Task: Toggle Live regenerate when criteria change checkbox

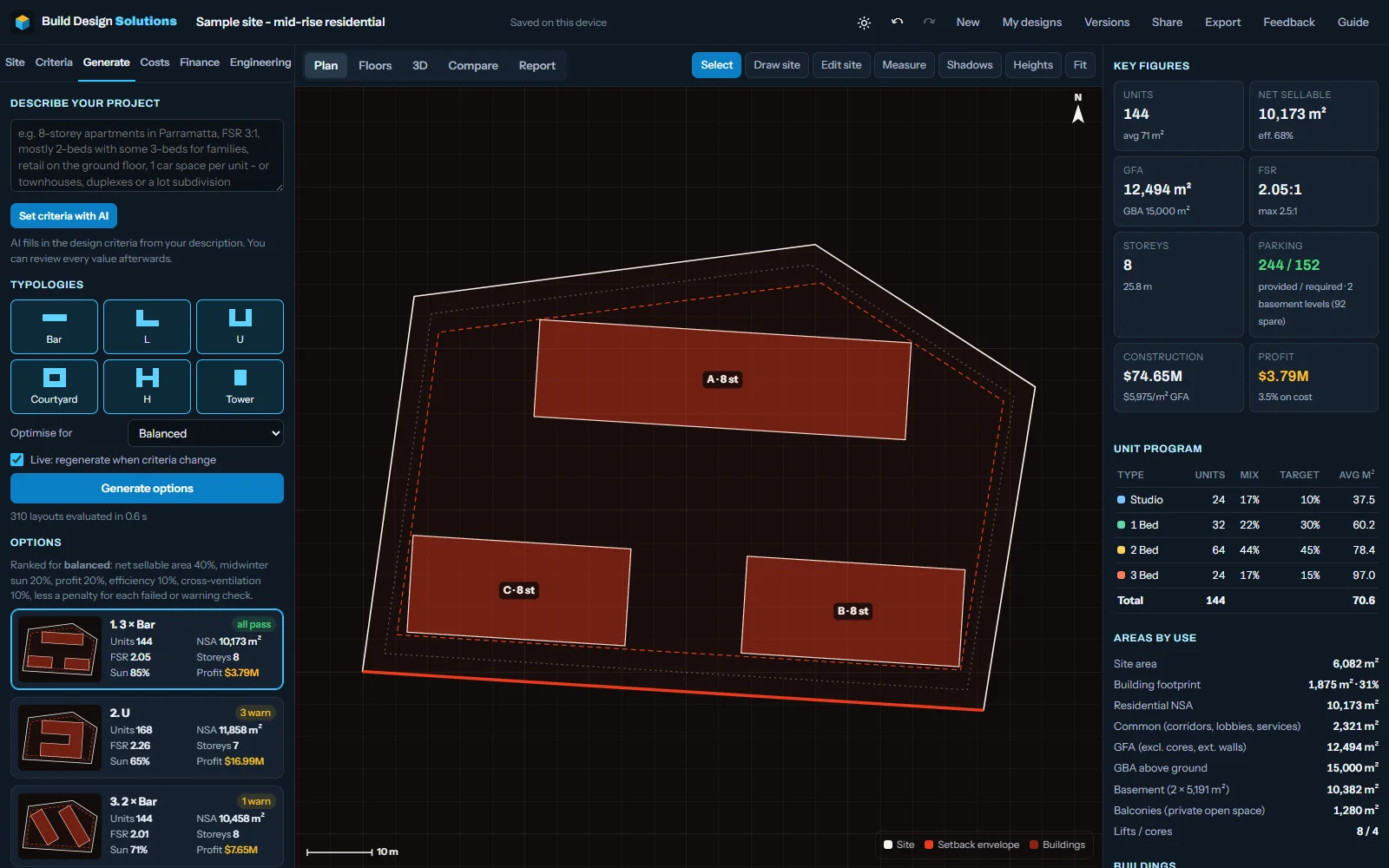Action: click(17, 460)
